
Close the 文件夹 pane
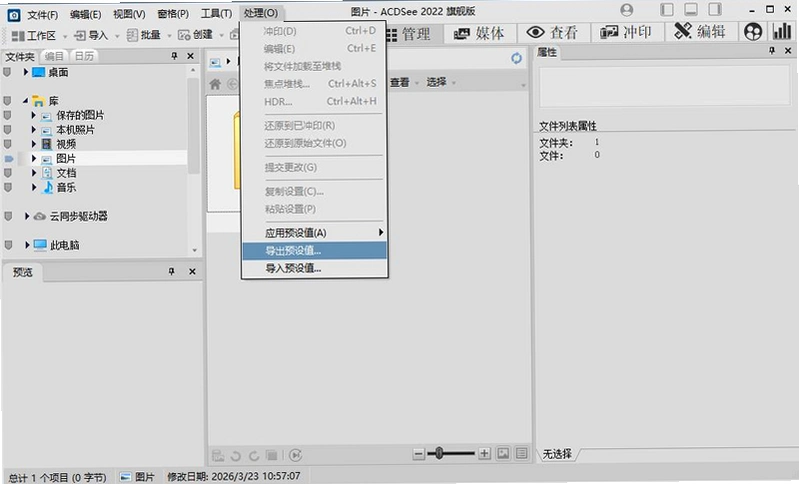(x=191, y=56)
